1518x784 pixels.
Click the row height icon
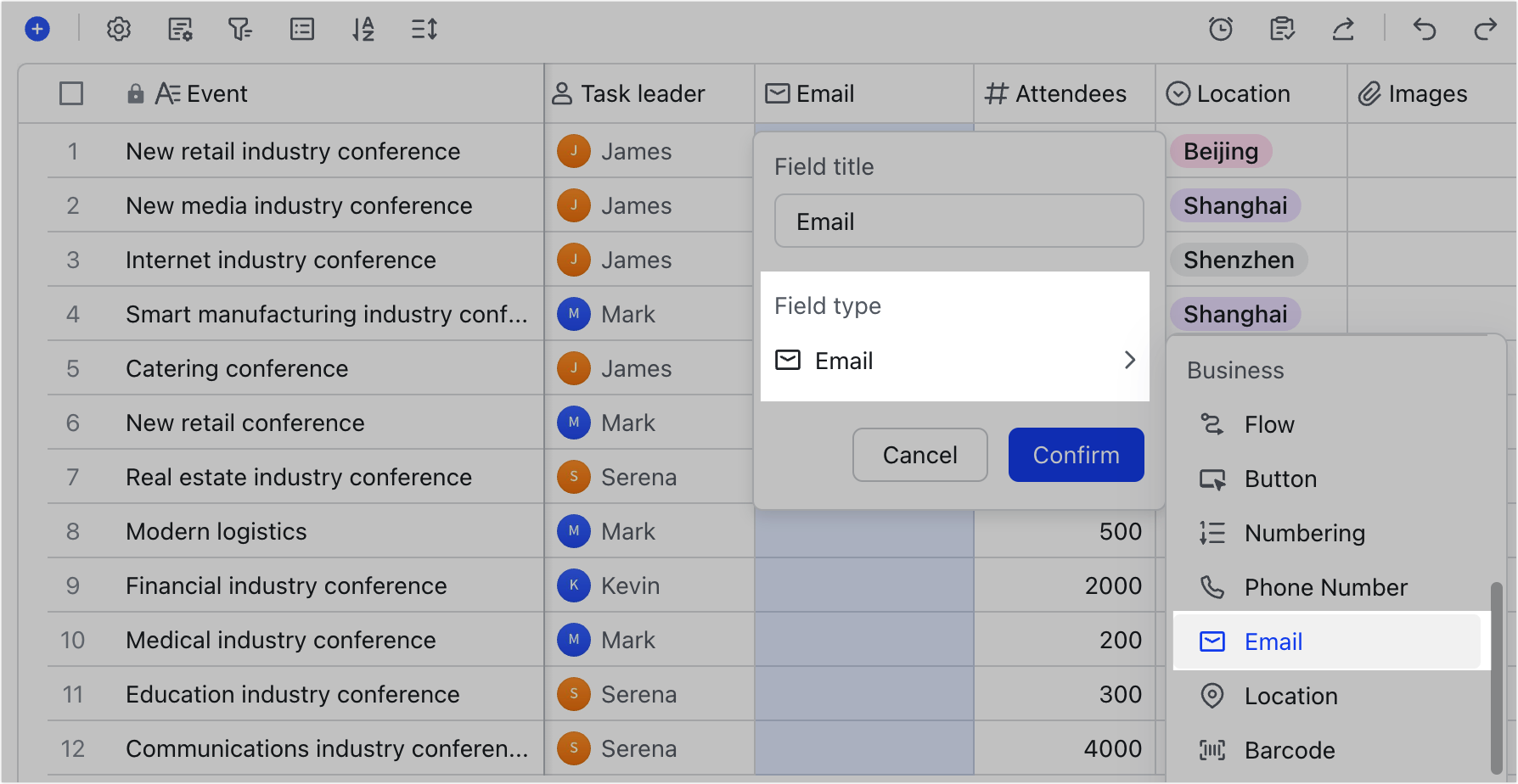click(x=424, y=30)
